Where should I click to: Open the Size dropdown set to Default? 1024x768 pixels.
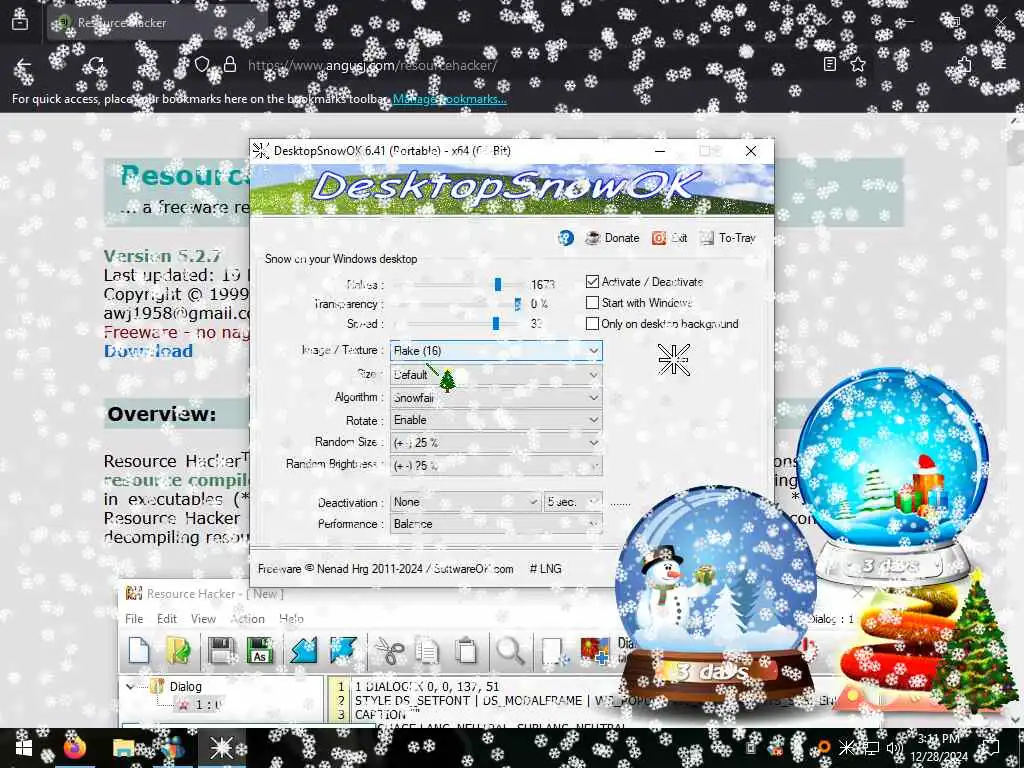click(x=496, y=375)
